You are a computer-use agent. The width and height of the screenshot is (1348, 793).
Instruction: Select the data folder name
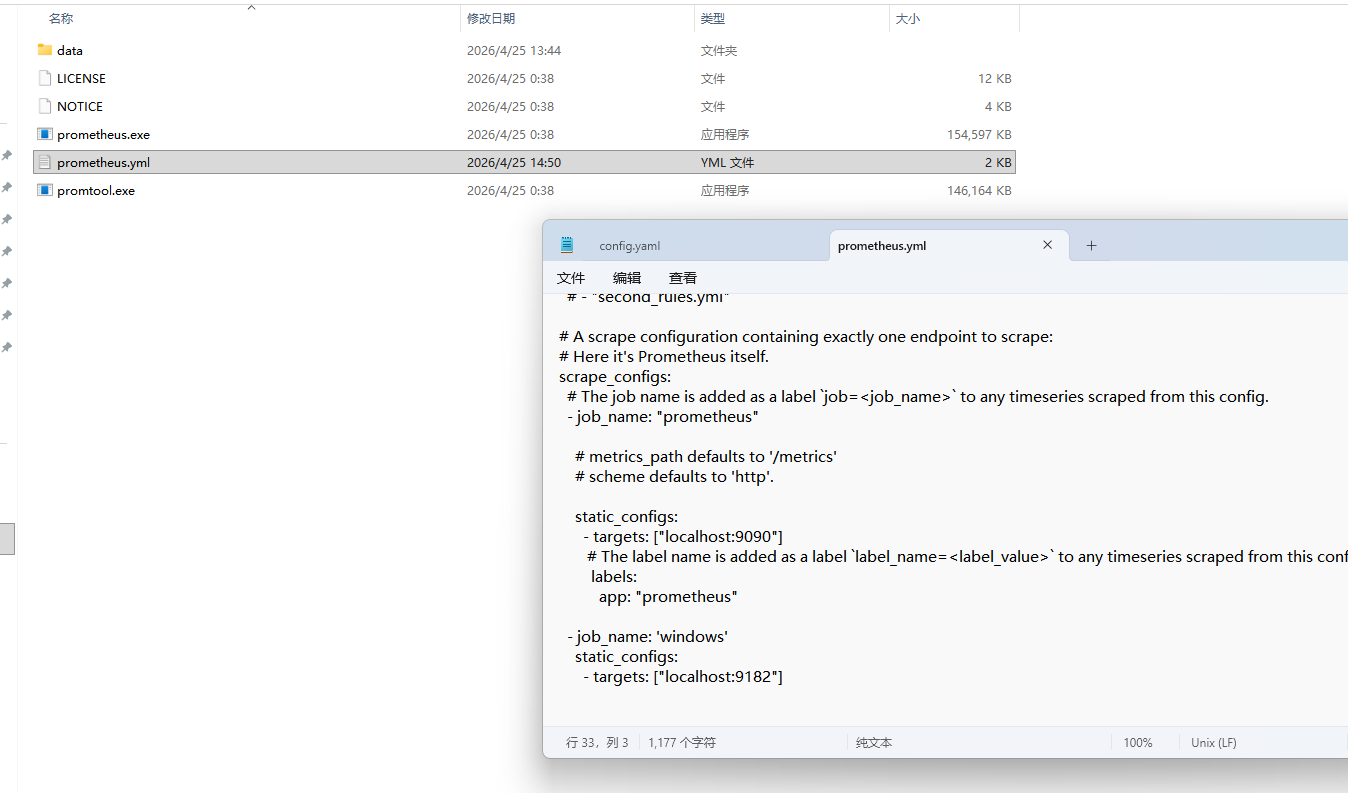coord(70,51)
